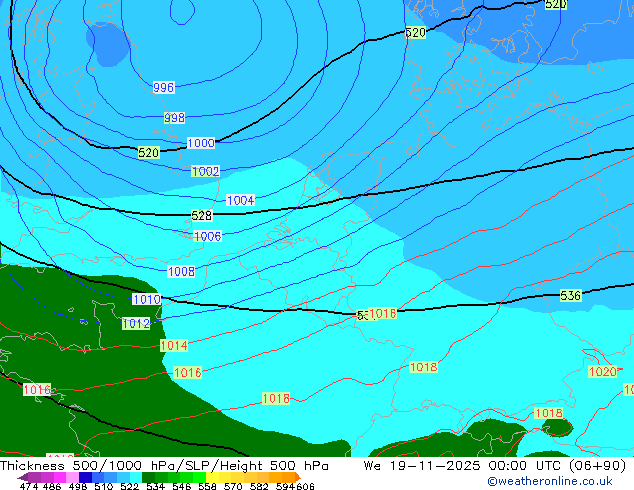
Task: Click the orange arrow tip ending the legend
Action: pyautogui.click(x=298, y=477)
